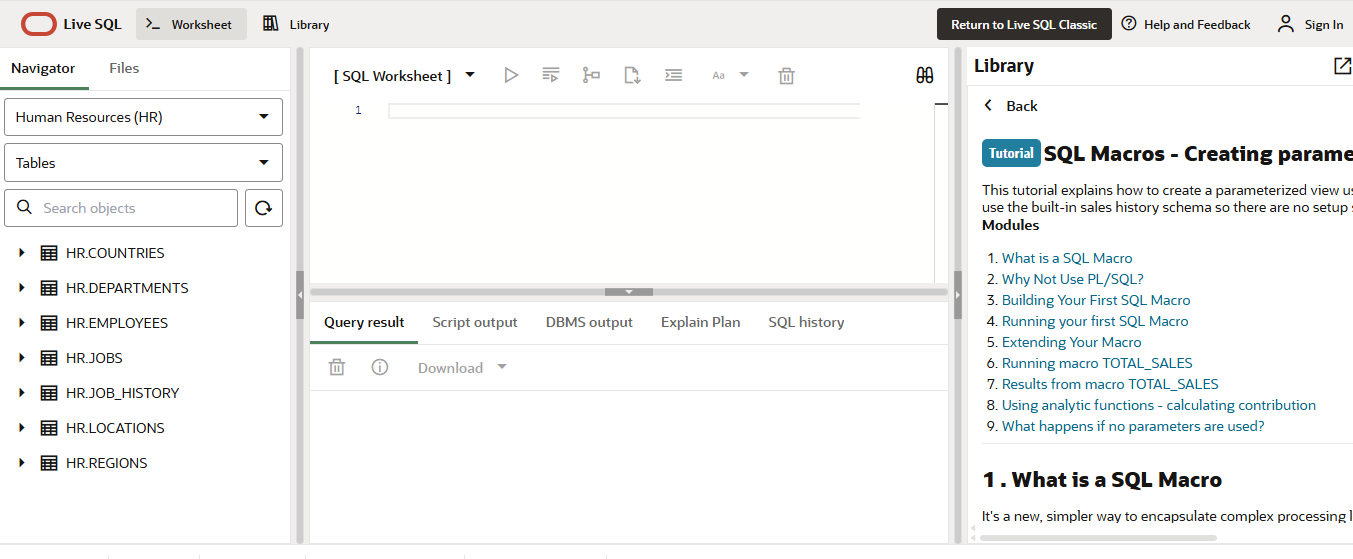Click the HR.LOCATIONS table icon
Image resolution: width=1353 pixels, height=559 pixels.
pyautogui.click(x=49, y=428)
